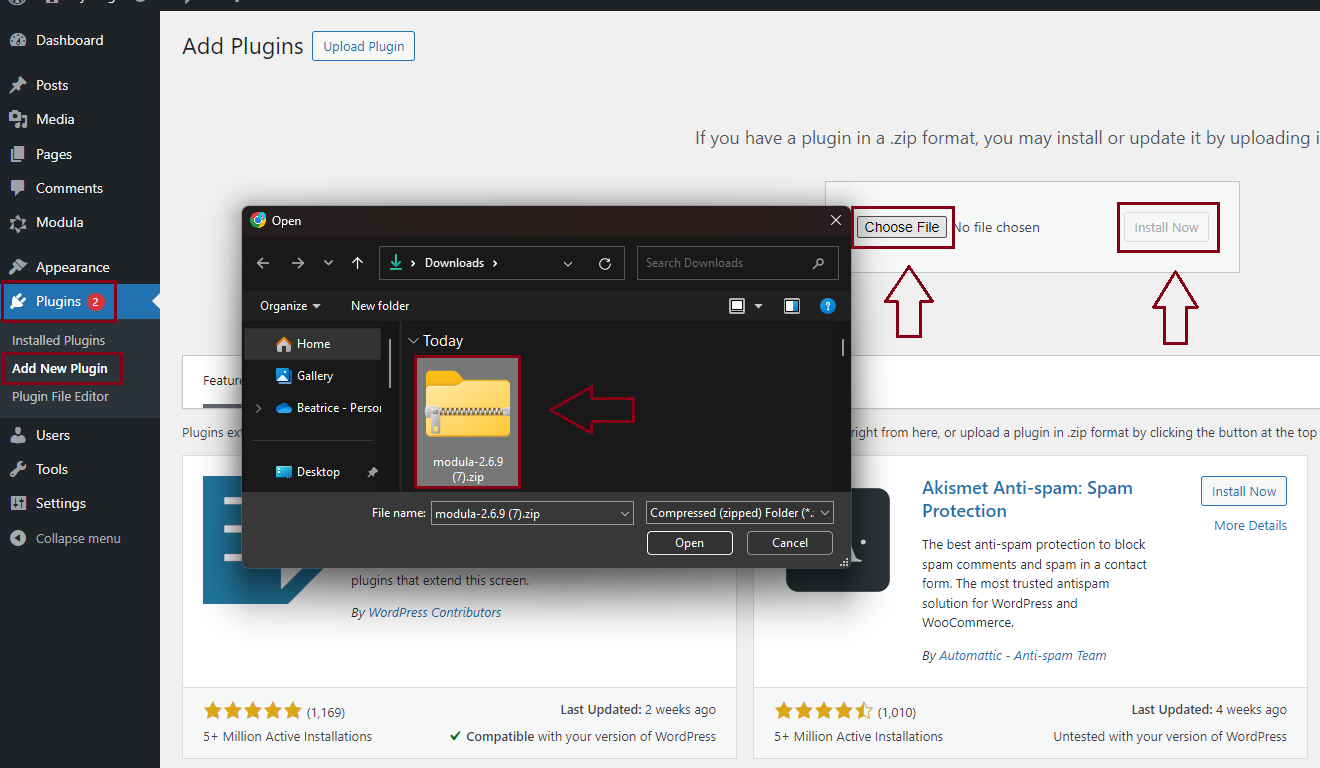Open Installed Plugins submenu item
This screenshot has height=768, width=1320.
[58, 341]
